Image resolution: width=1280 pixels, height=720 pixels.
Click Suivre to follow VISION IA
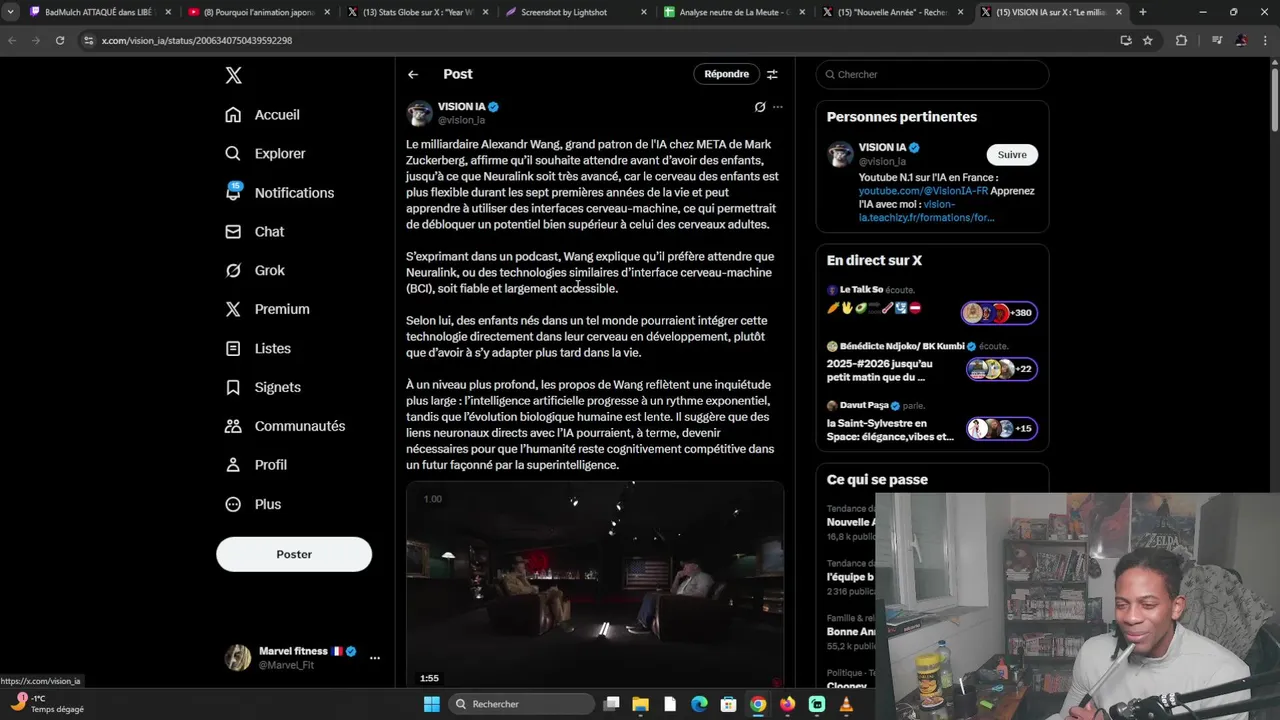1012,155
